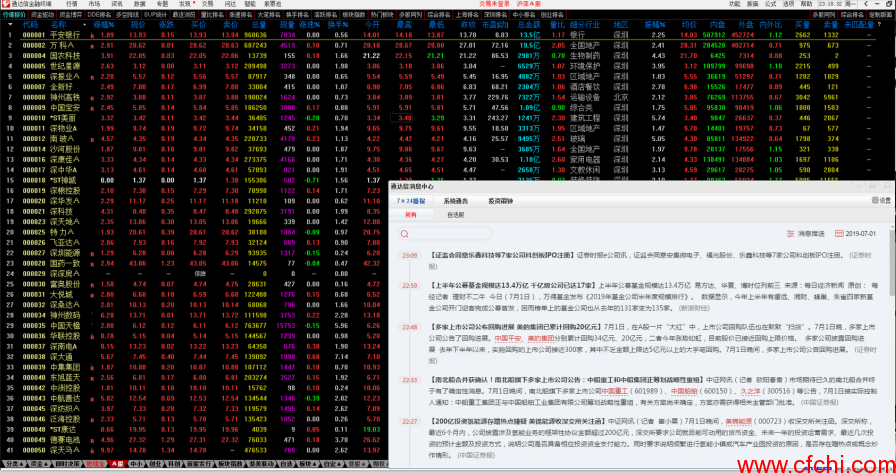Sort the table by the 细分行业 column header
The width and height of the screenshot is (896, 473).
point(585,25)
